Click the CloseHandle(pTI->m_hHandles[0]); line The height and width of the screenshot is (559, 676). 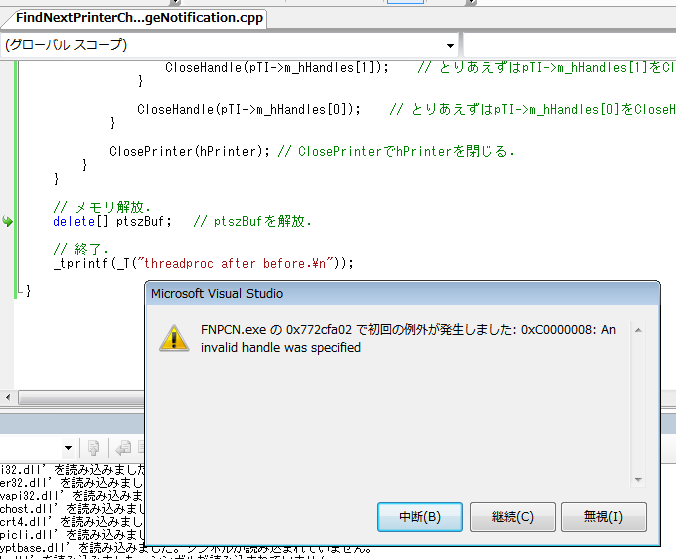pos(249,109)
